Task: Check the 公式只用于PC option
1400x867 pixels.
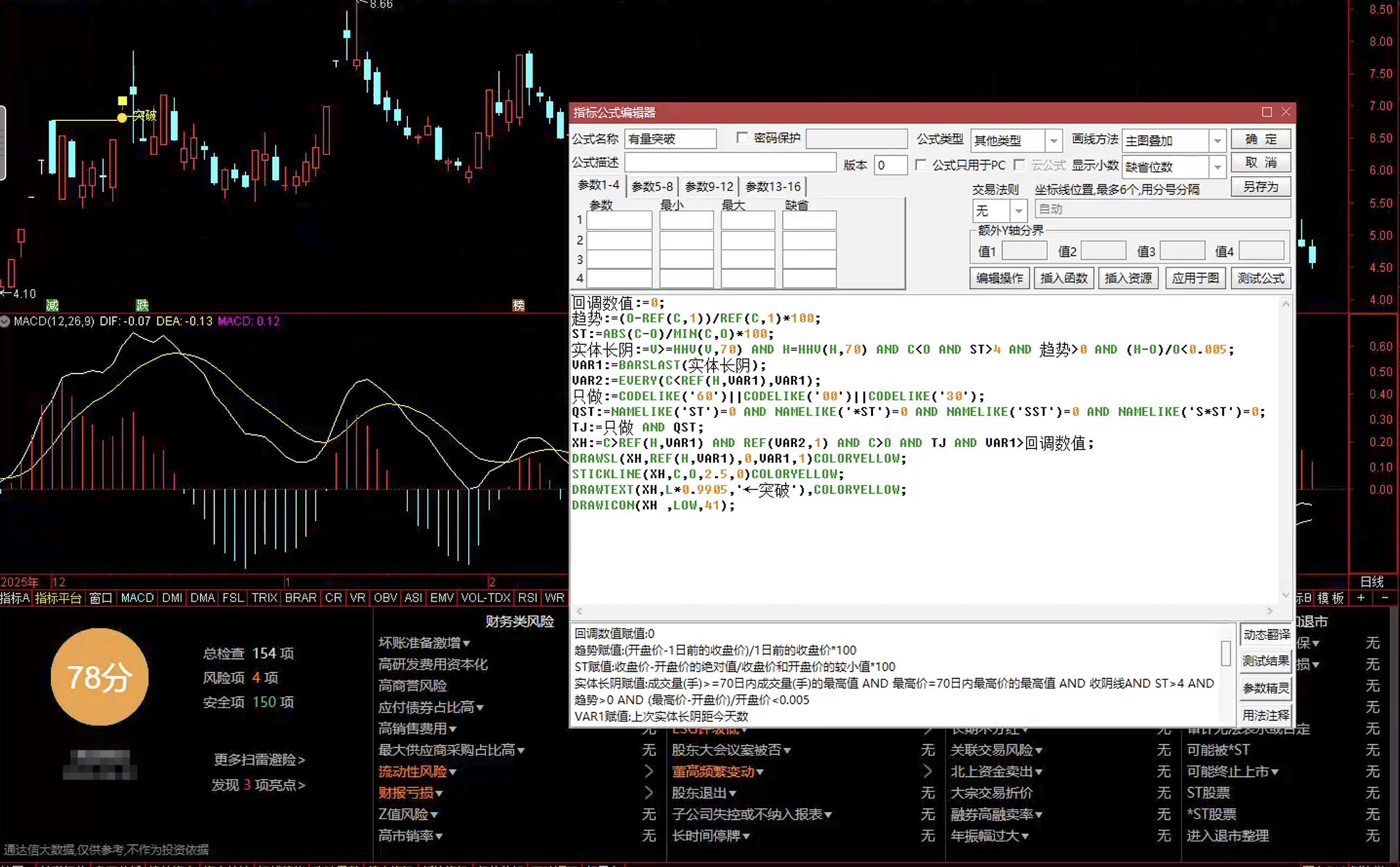Action: point(921,165)
